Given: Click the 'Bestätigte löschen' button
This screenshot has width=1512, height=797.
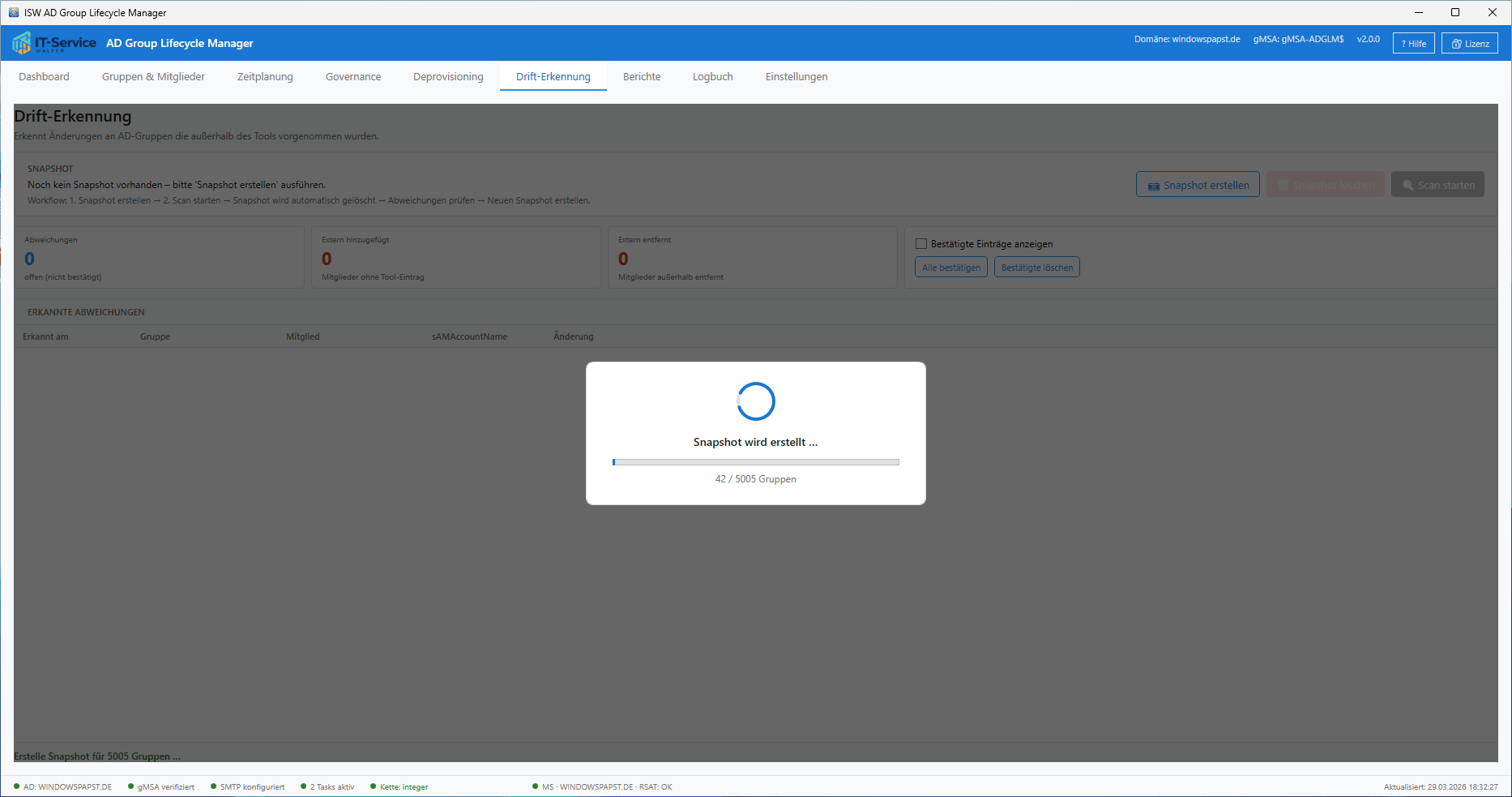Looking at the screenshot, I should pos(1036,268).
